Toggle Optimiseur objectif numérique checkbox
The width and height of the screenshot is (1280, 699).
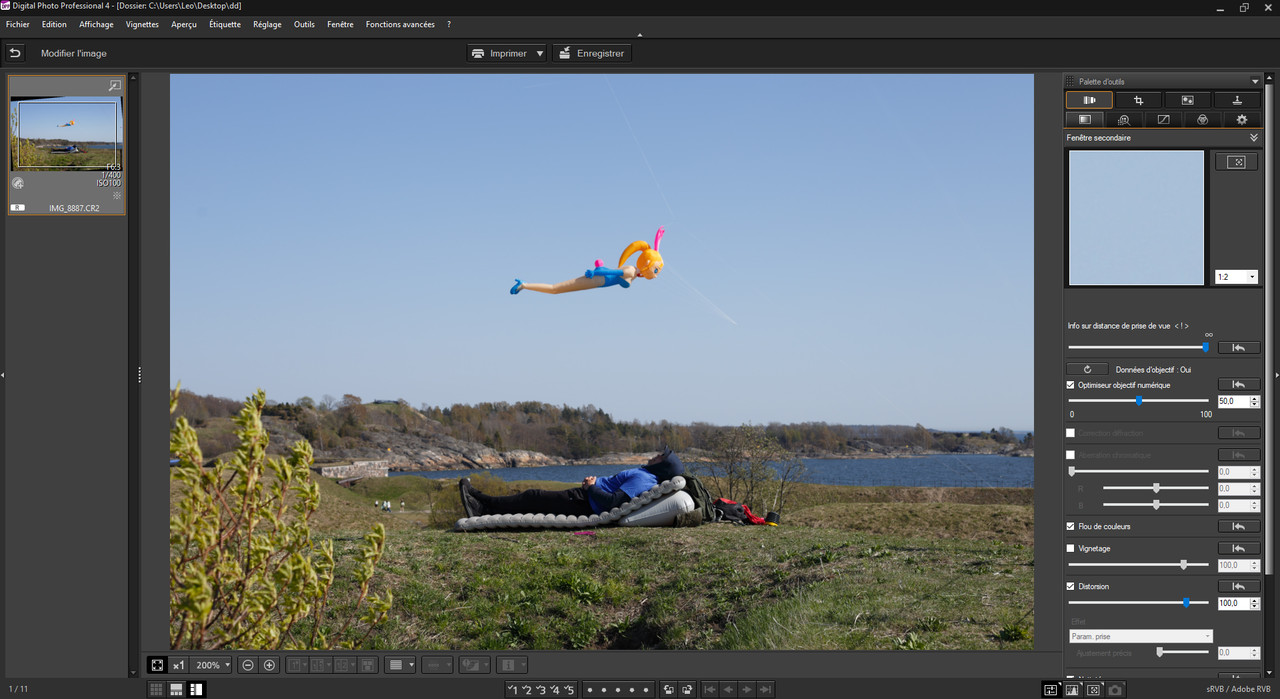point(1071,385)
